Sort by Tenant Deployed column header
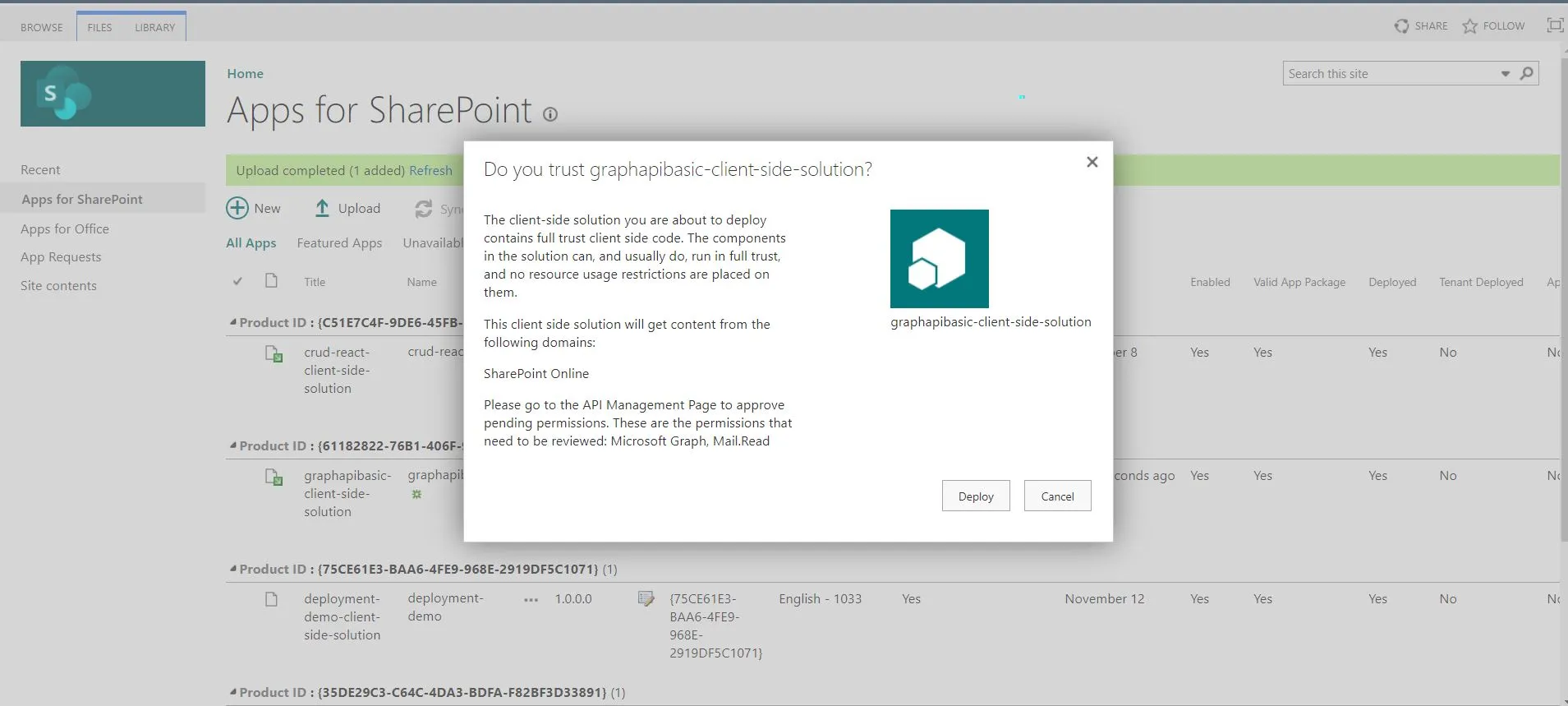This screenshot has width=1568, height=706. pos(1481,282)
